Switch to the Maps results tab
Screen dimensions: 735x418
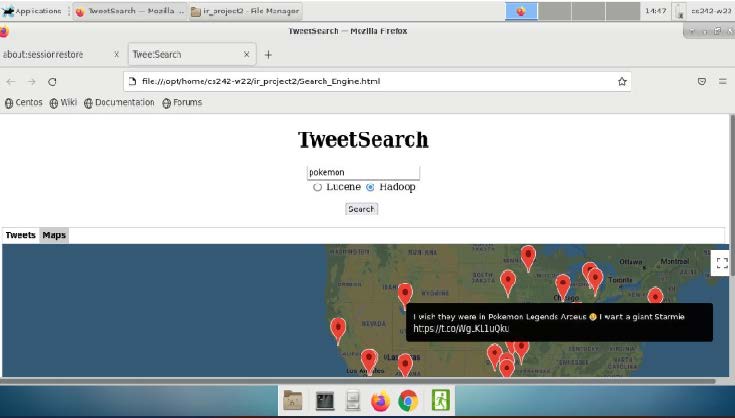click(54, 235)
